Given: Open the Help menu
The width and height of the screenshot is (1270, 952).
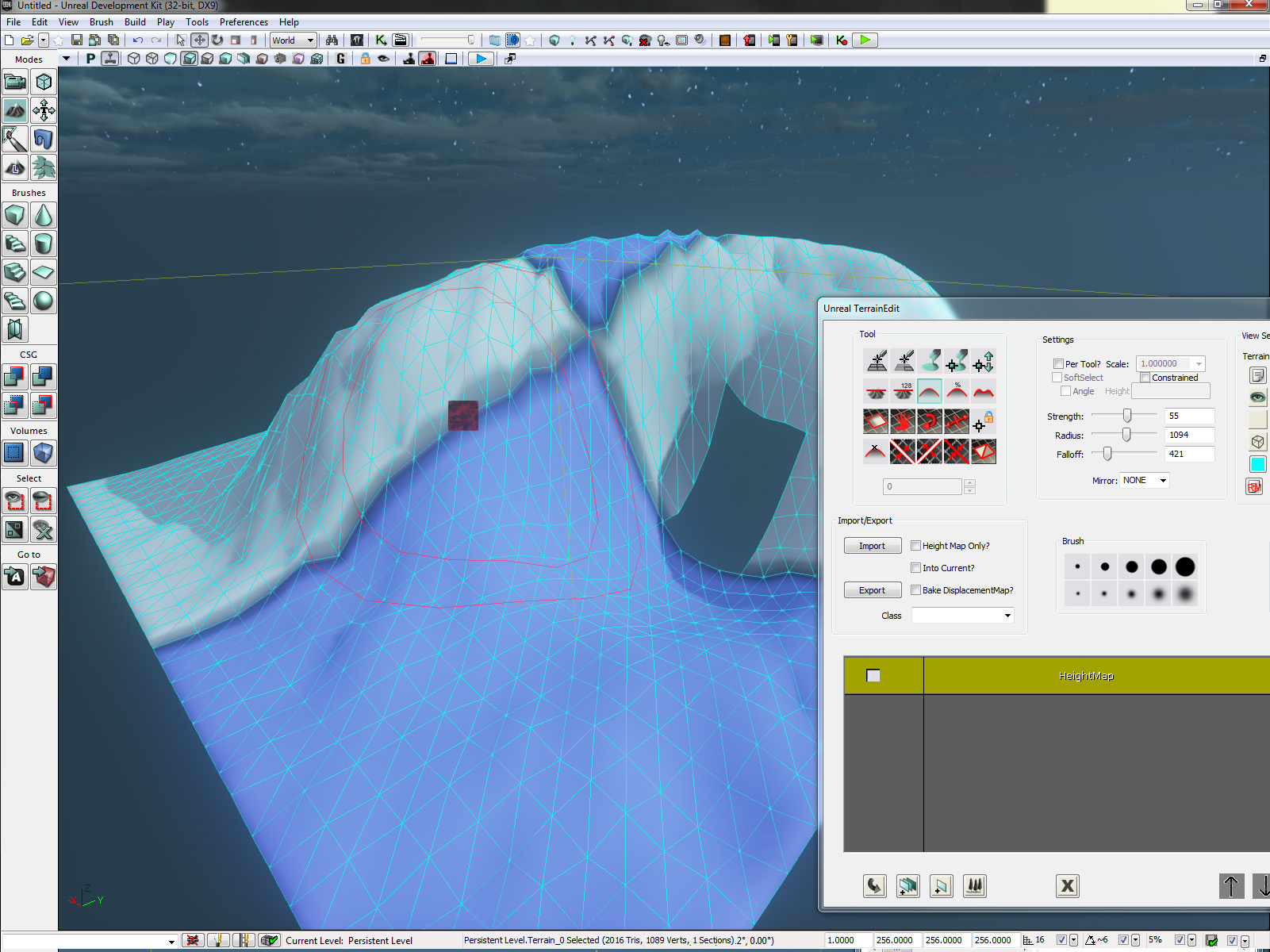Looking at the screenshot, I should tap(290, 22).
